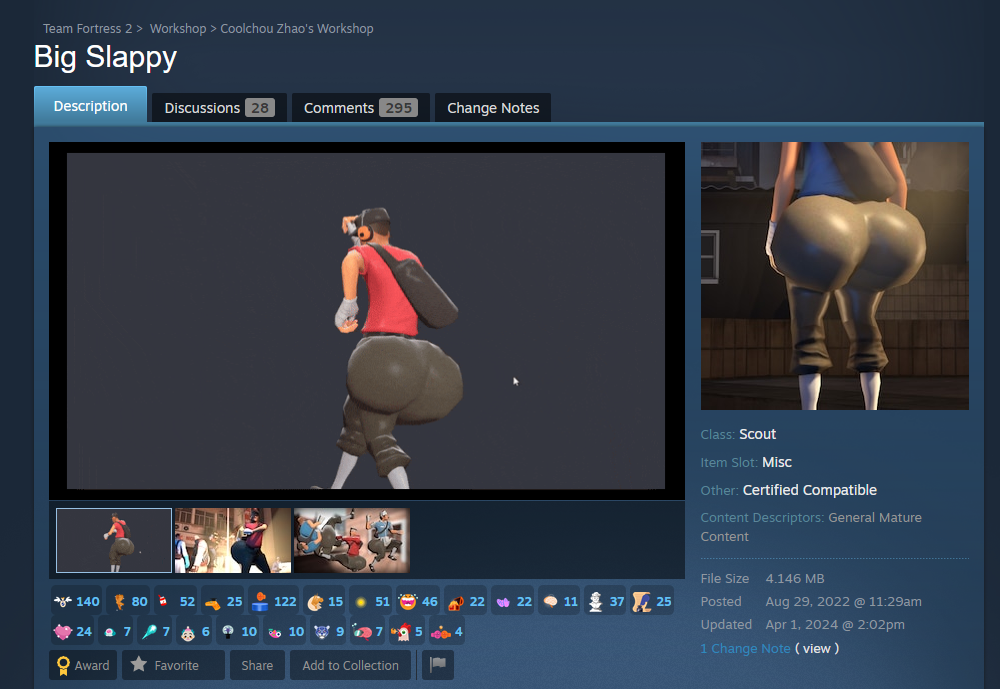Click the pink heart award showing 24
The image size is (1000, 689).
click(x=73, y=632)
